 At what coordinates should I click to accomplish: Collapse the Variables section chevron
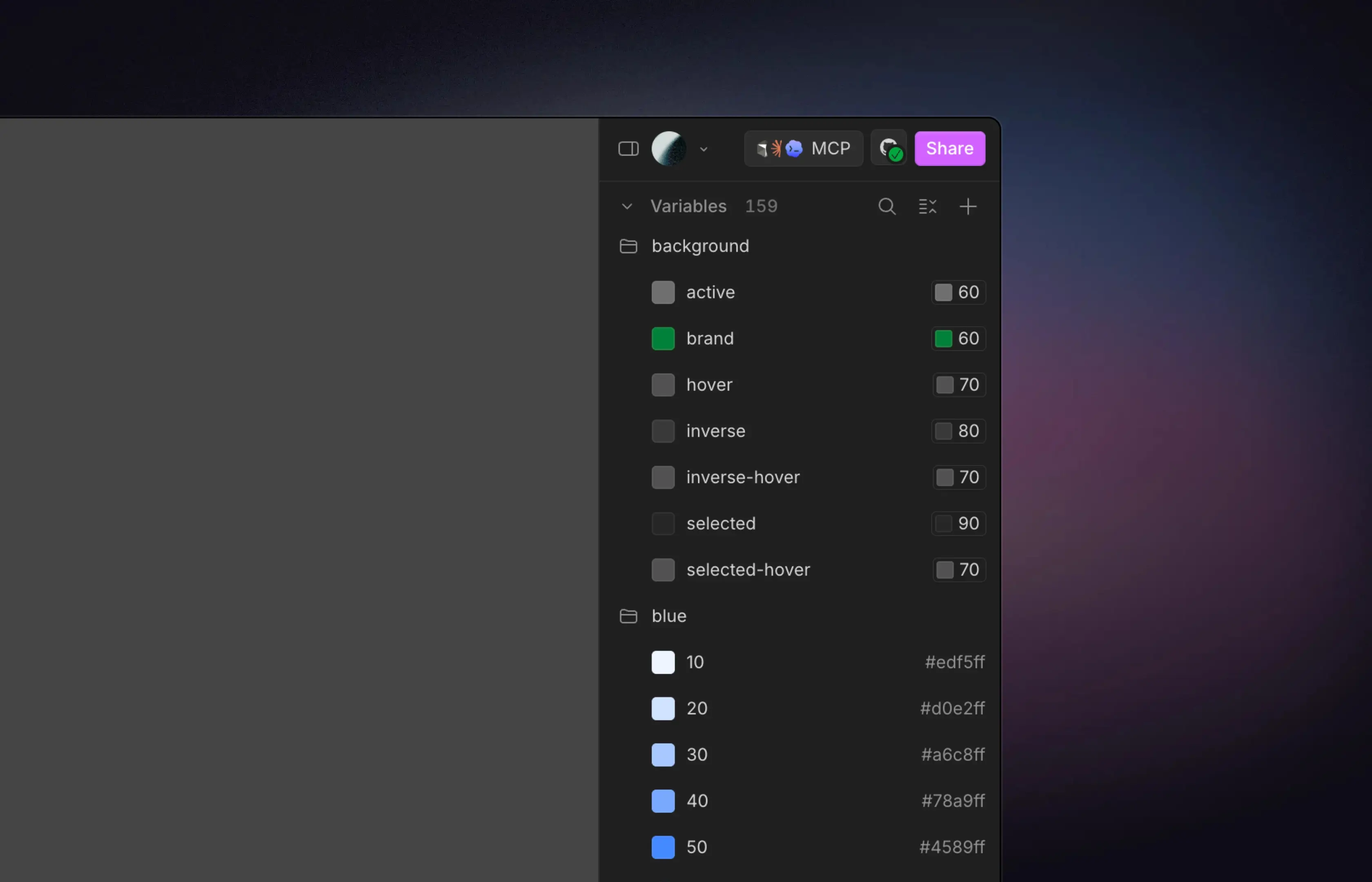pos(626,206)
